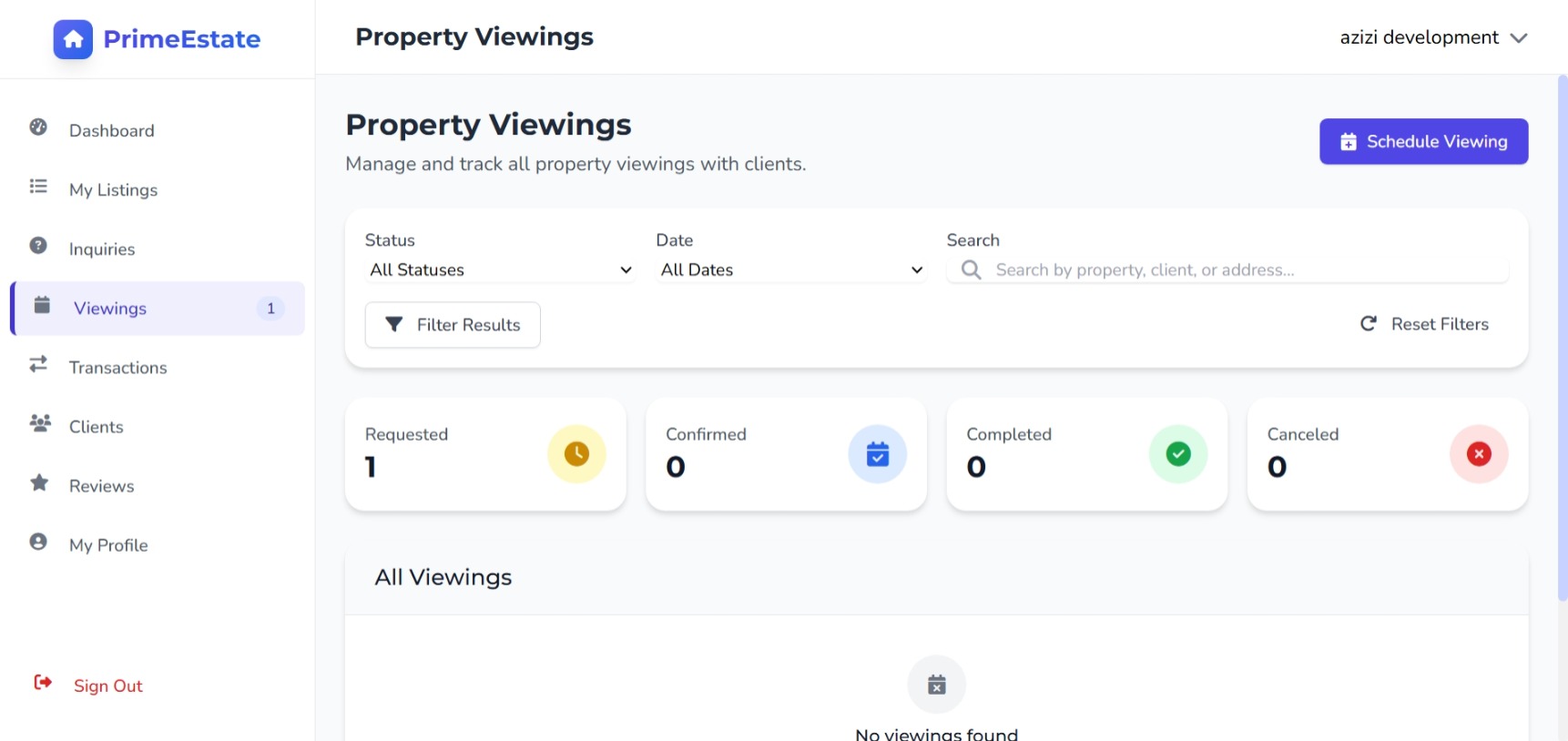Viewport: 1568px width, 741px height.
Task: Click the empty-state calendar icon
Action: click(x=936, y=685)
